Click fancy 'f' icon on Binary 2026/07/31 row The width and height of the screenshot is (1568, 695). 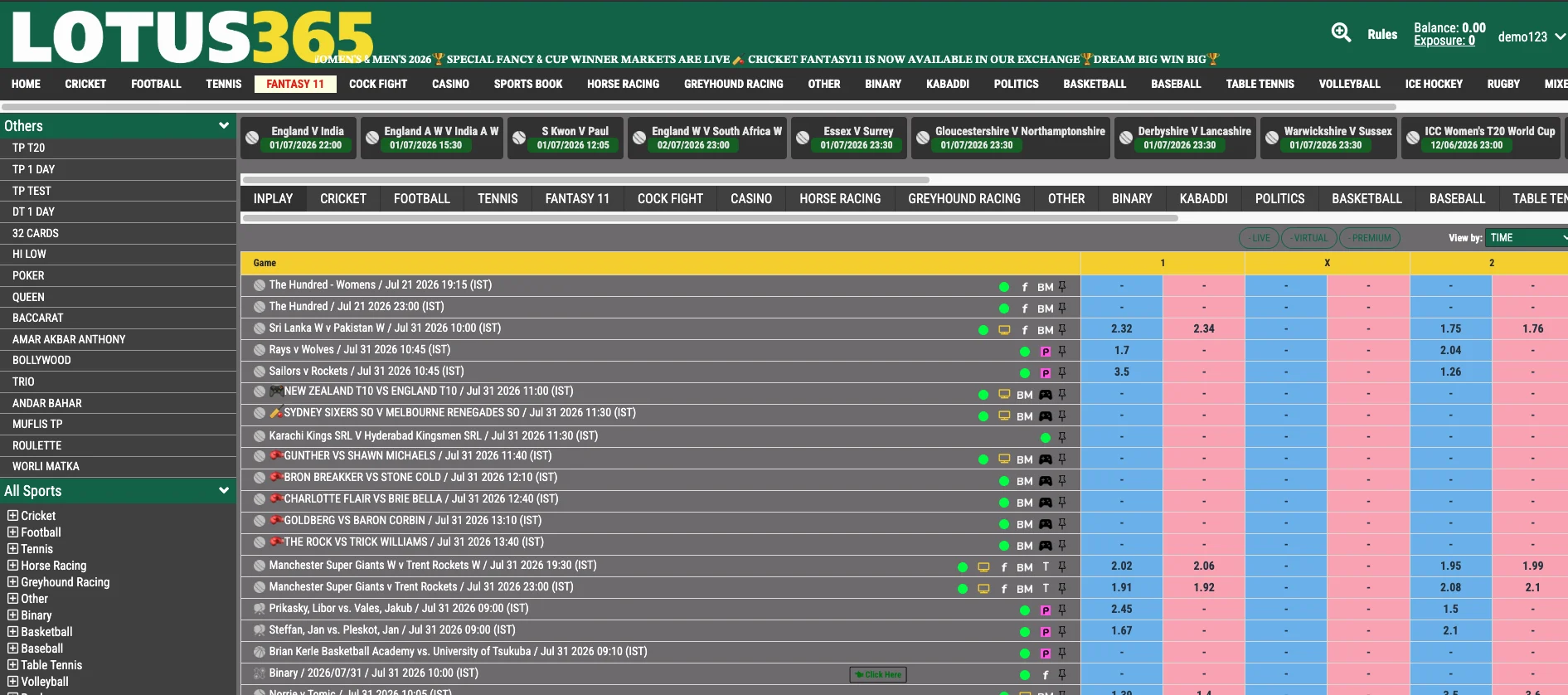click(1046, 675)
